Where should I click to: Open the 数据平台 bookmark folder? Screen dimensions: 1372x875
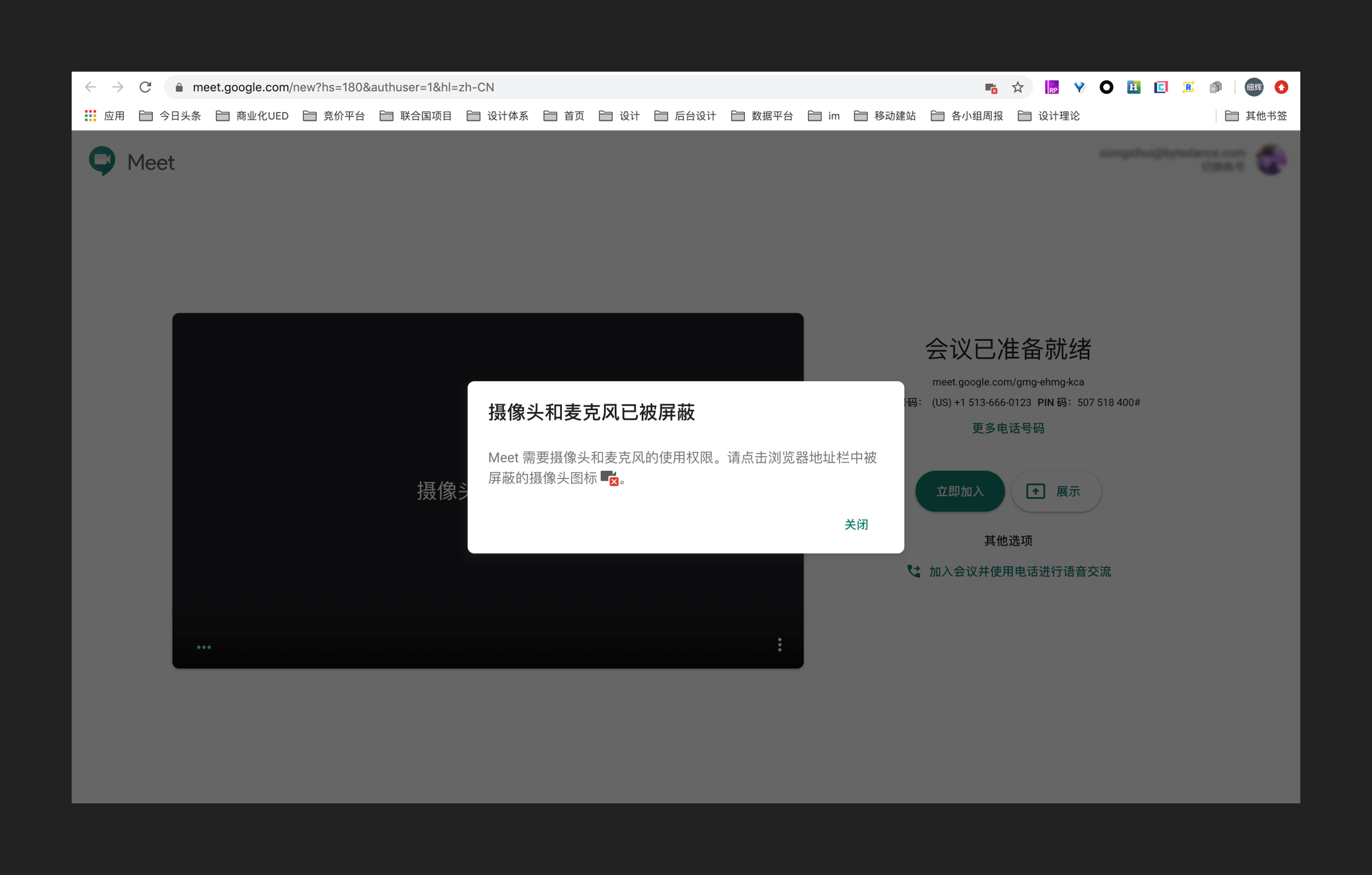(x=762, y=116)
